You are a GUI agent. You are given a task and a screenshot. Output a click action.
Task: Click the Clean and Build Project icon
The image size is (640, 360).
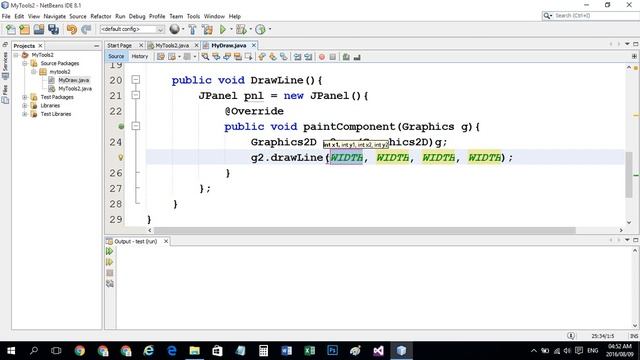(x=207, y=29)
